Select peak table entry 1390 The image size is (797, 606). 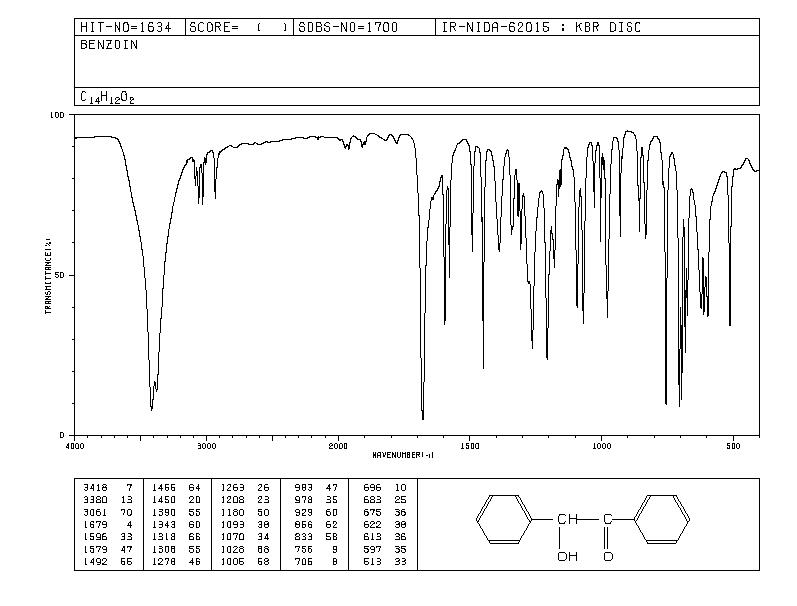164,512
